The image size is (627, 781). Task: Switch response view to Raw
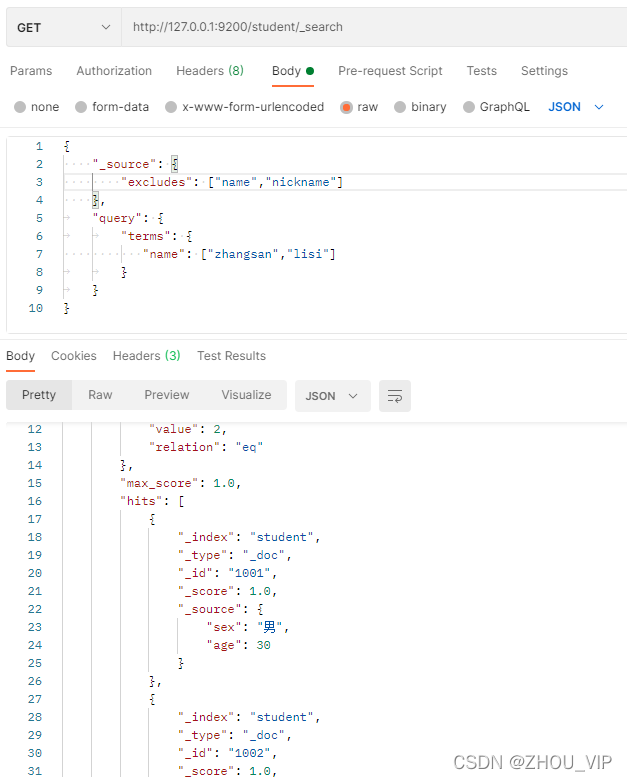(100, 395)
